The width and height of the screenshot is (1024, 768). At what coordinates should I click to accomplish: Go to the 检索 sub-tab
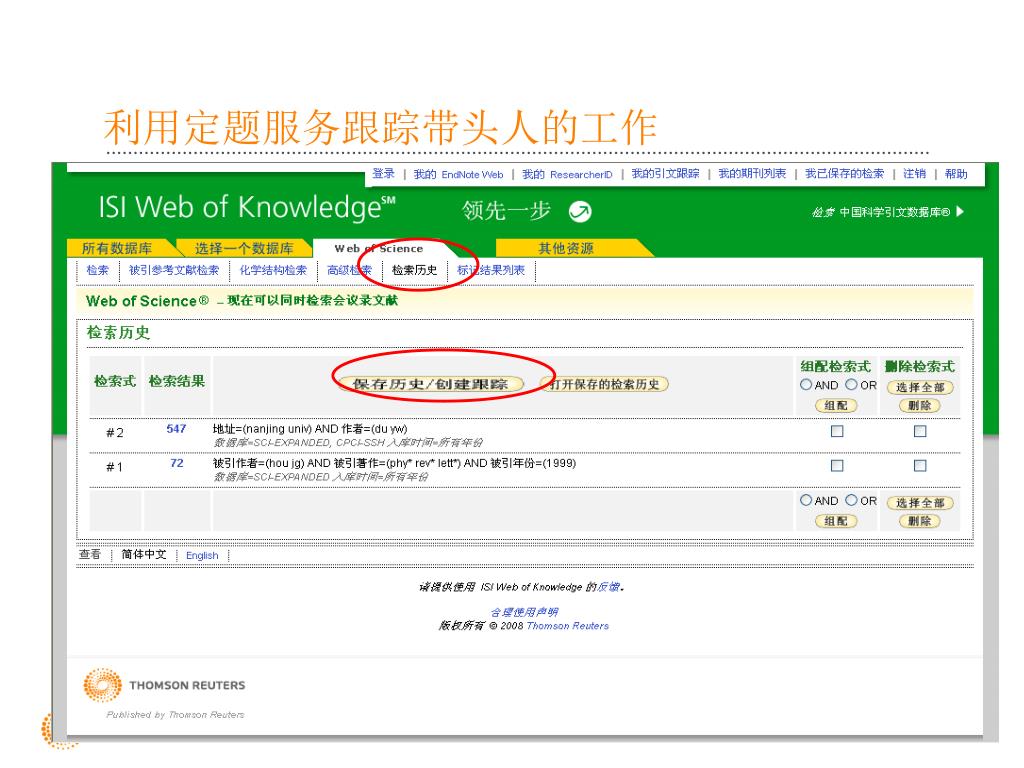97,270
